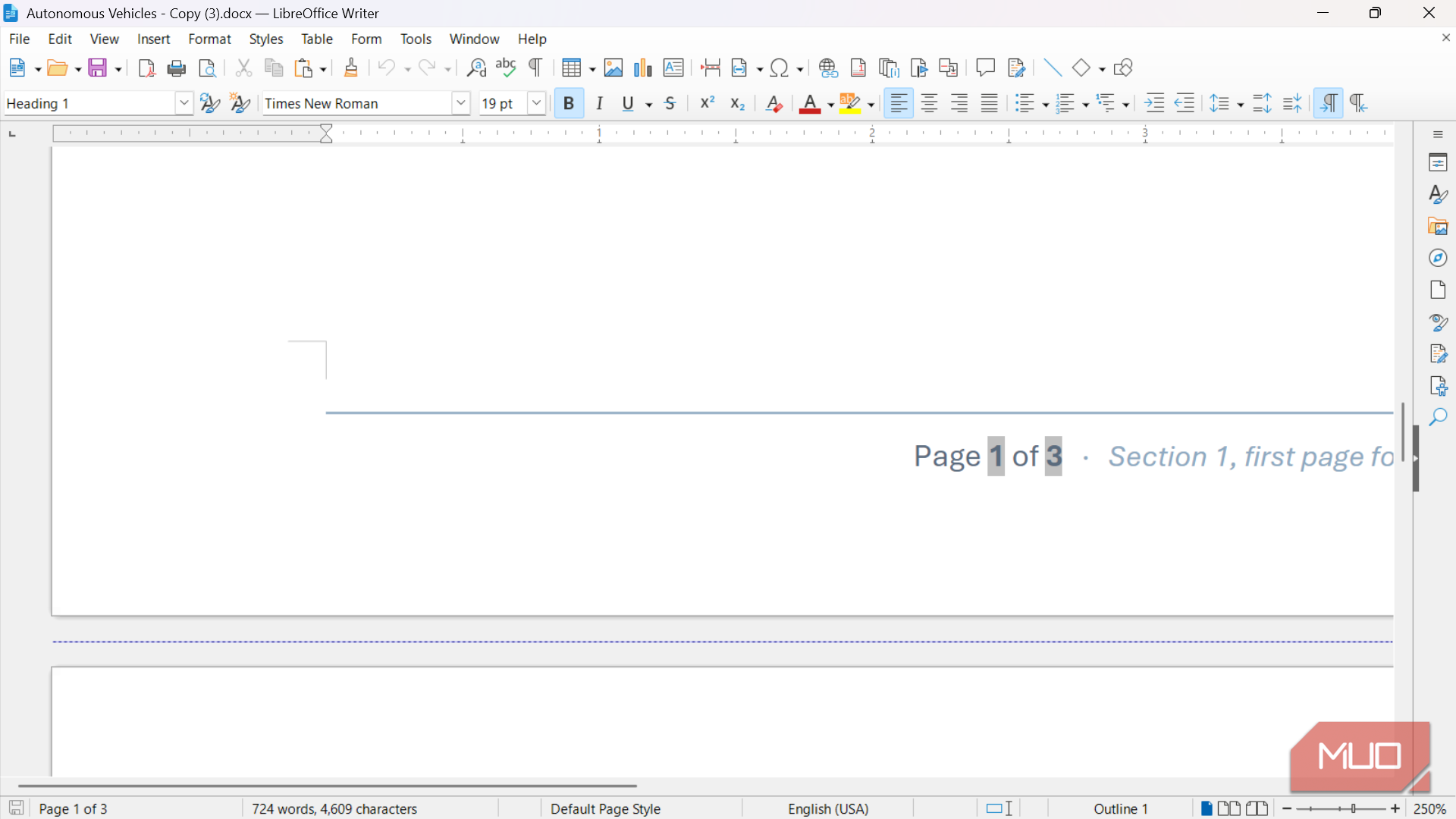Click Clear Direct Formatting icon
The image size is (1456, 819).
point(774,103)
